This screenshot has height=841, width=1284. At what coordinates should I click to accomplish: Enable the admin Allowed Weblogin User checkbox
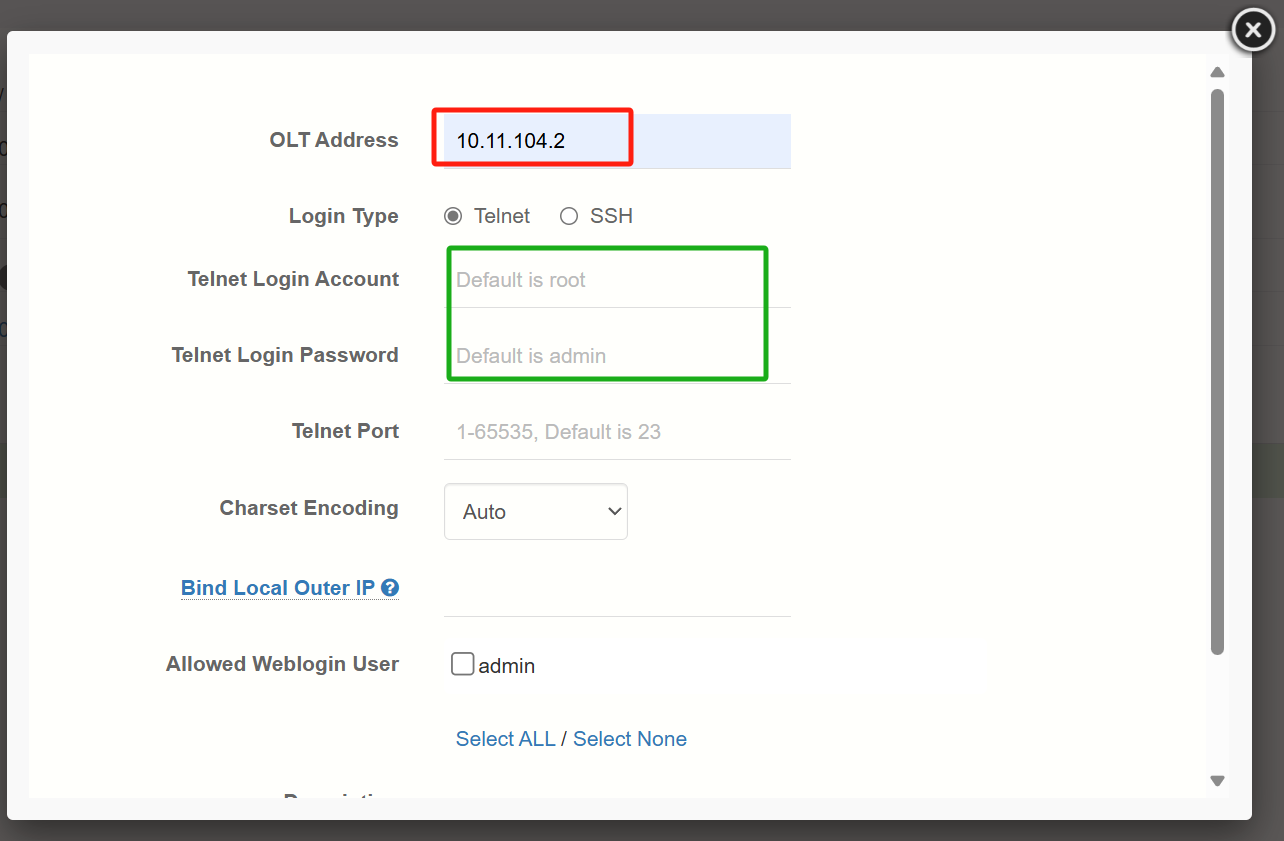pos(462,663)
